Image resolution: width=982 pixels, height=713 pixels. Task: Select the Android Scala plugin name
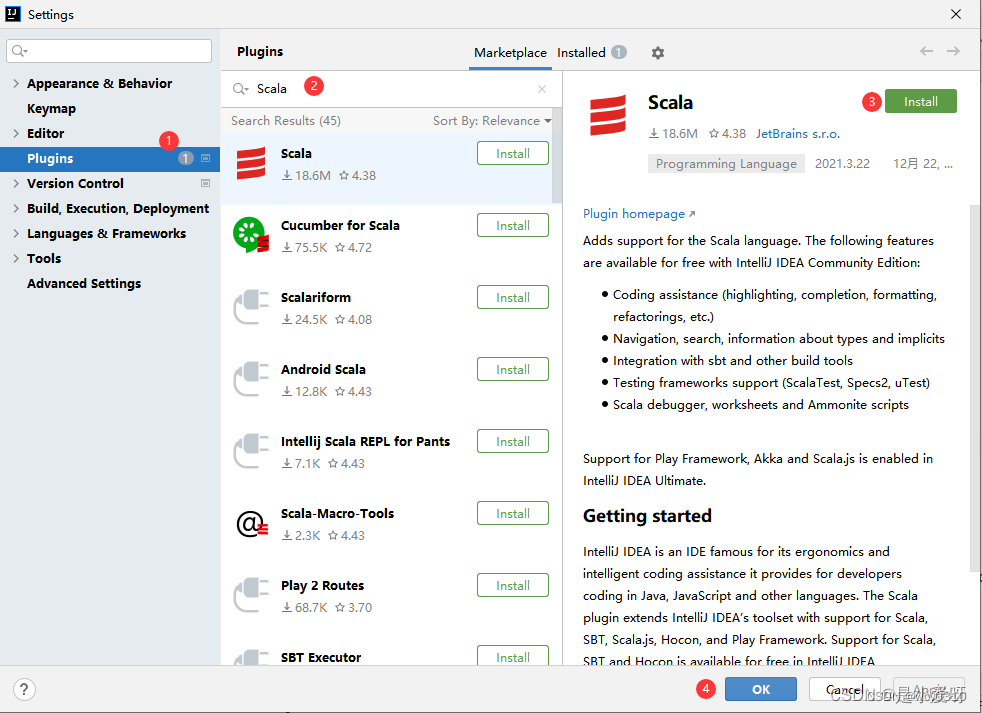(323, 370)
